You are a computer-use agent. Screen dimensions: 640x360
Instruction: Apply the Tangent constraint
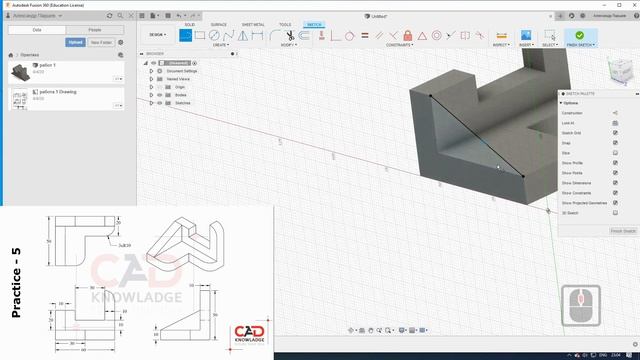point(349,36)
